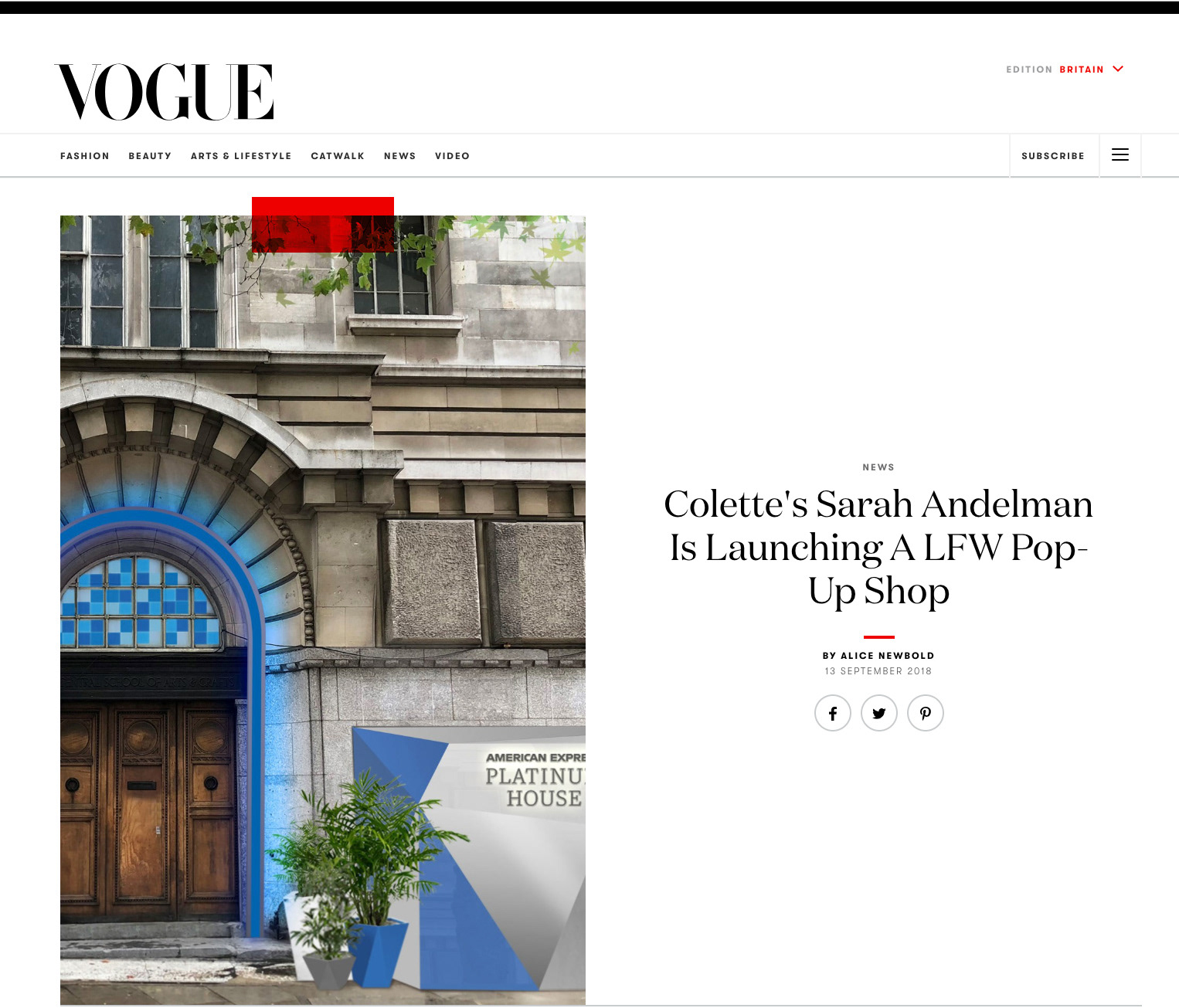Viewport: 1179px width, 1008px height.
Task: Select the date 13 September 2018
Action: pos(878,671)
